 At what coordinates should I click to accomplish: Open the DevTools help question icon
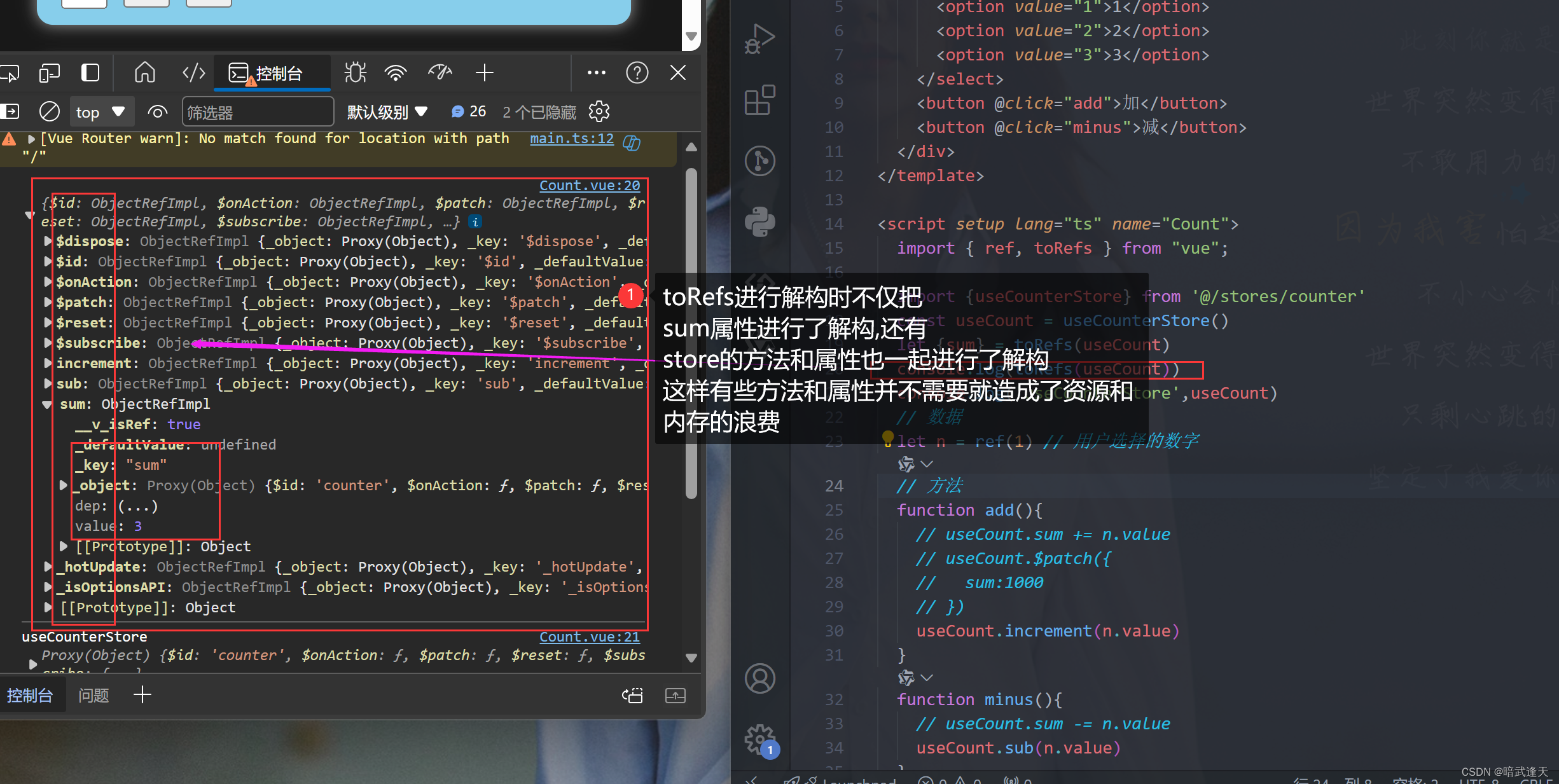click(x=637, y=73)
